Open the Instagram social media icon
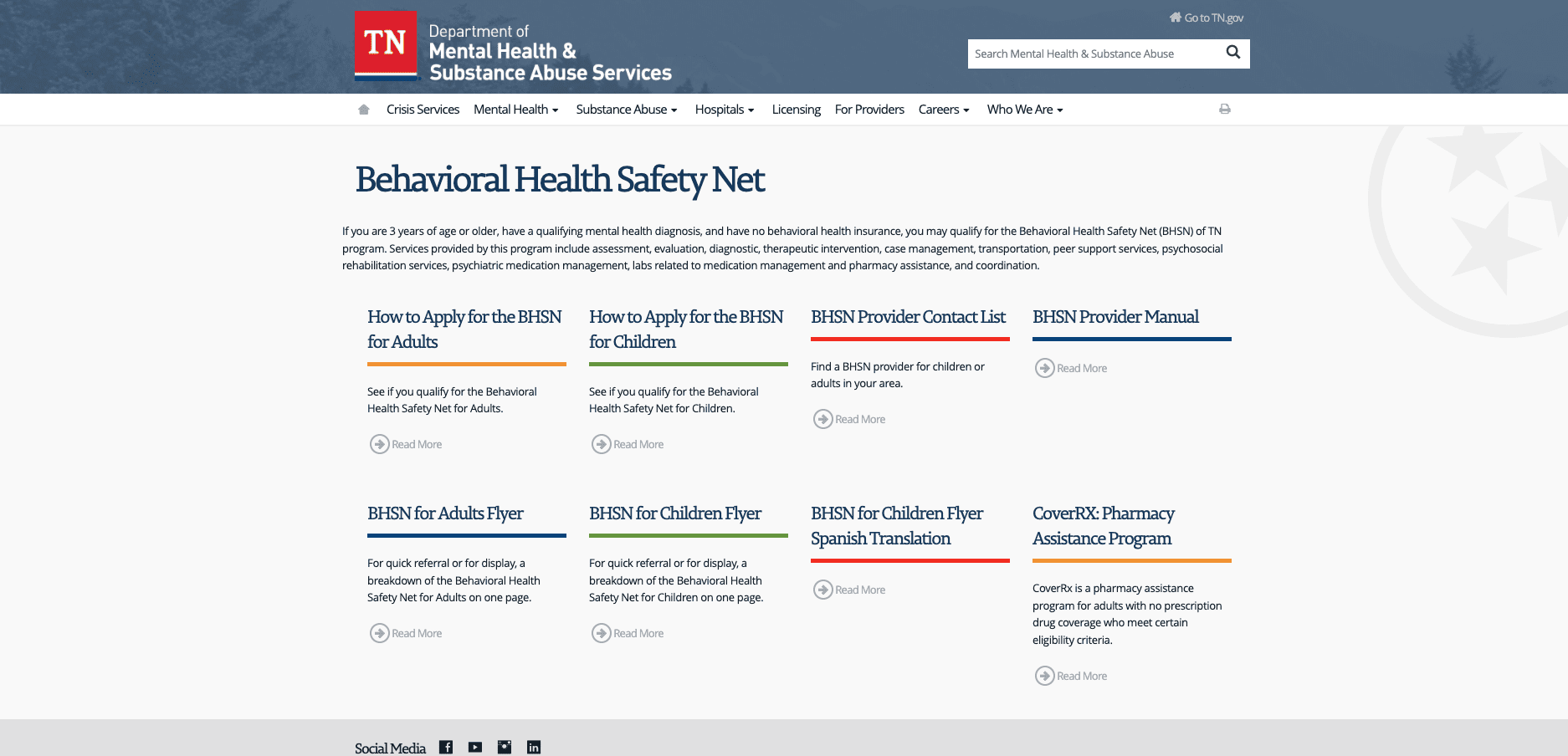The height and width of the screenshot is (756, 1568). click(505, 747)
